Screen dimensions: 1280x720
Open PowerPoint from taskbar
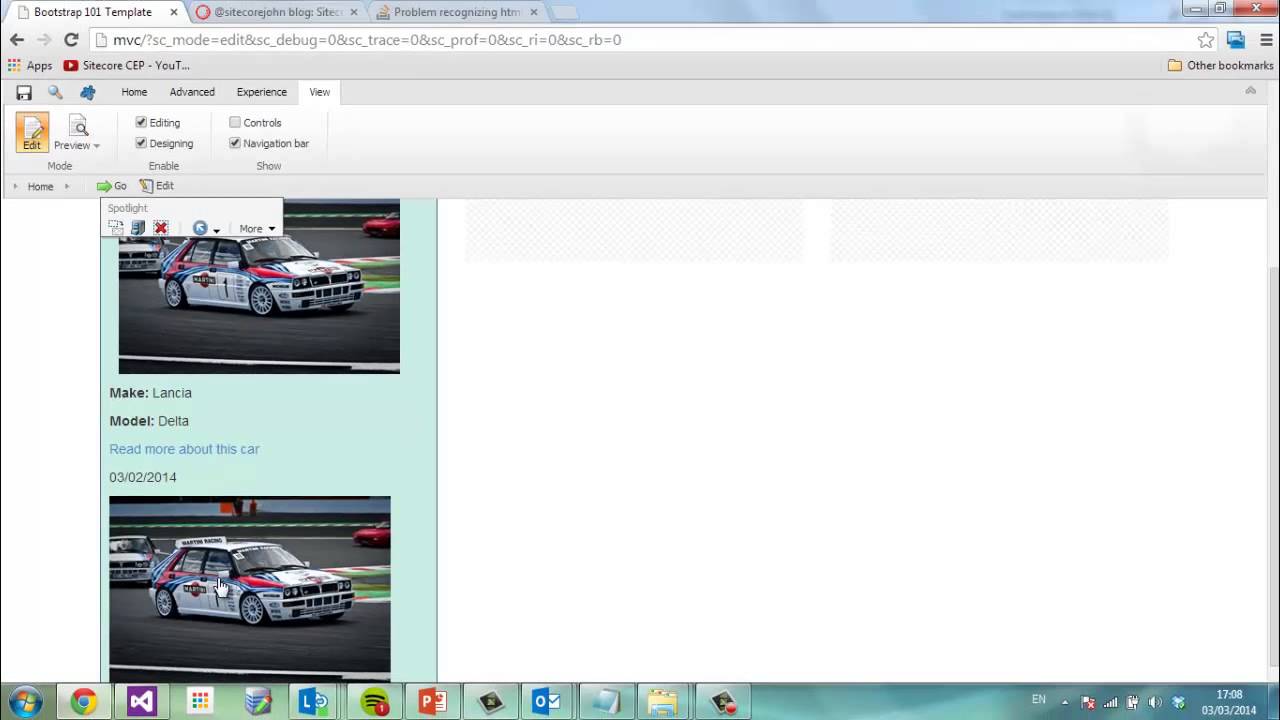(x=433, y=702)
